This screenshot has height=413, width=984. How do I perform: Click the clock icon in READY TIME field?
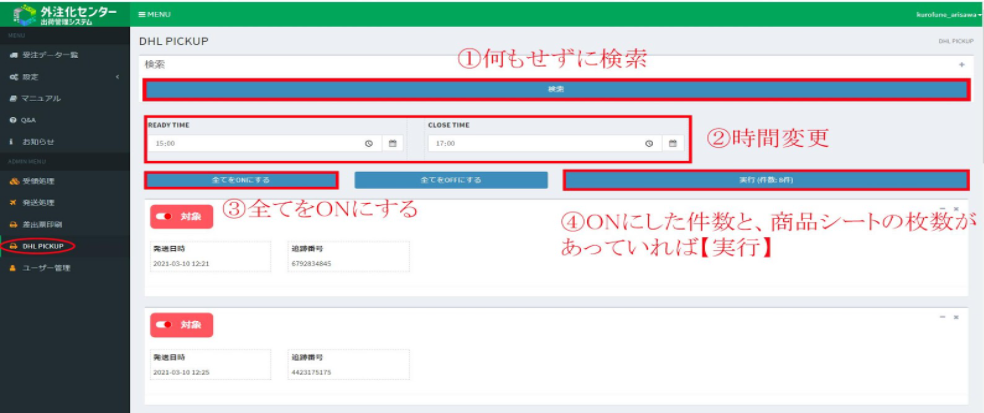tap(369, 144)
